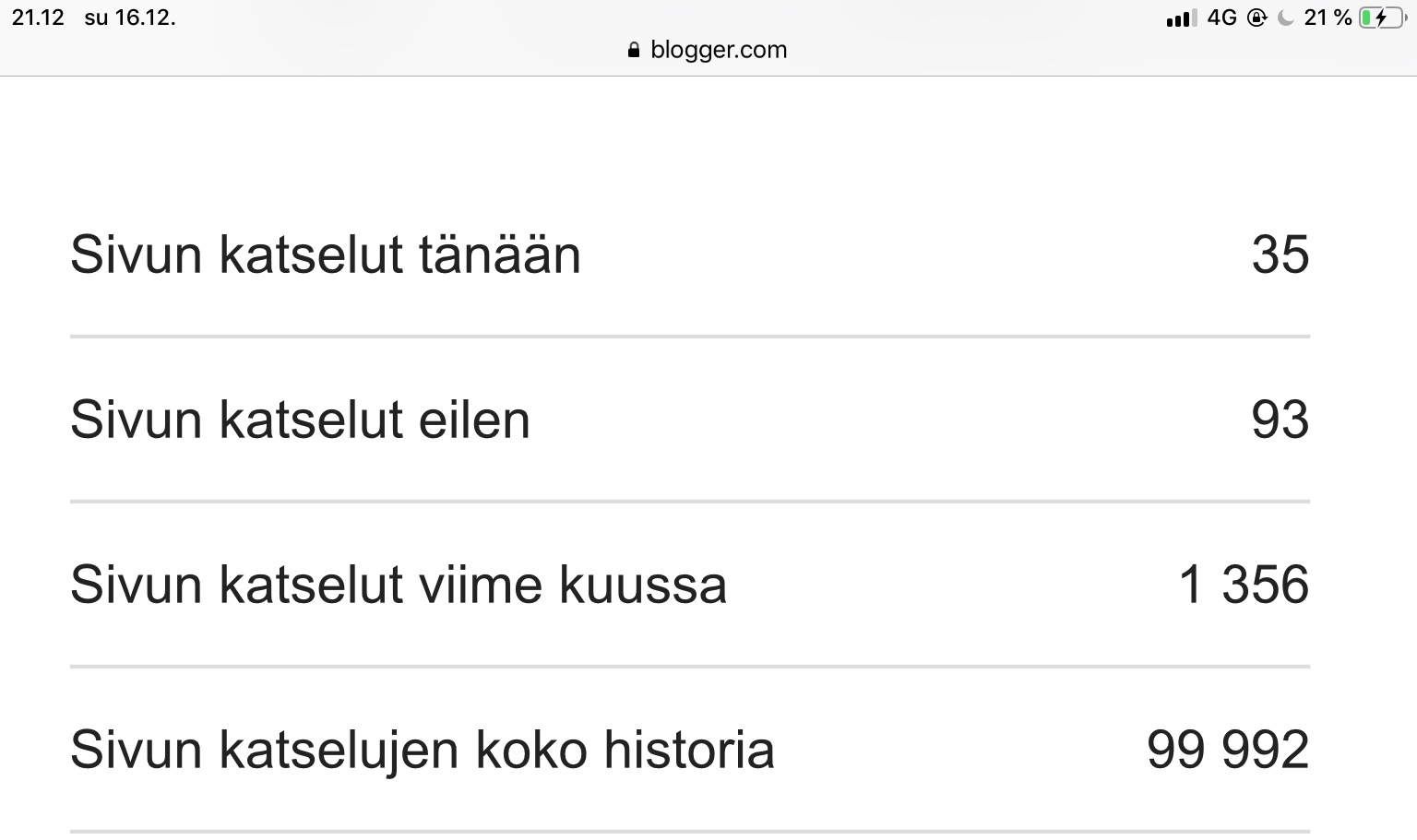Select Sivun katselujen koko historia label
This screenshot has height=840, width=1417.
coord(423,749)
